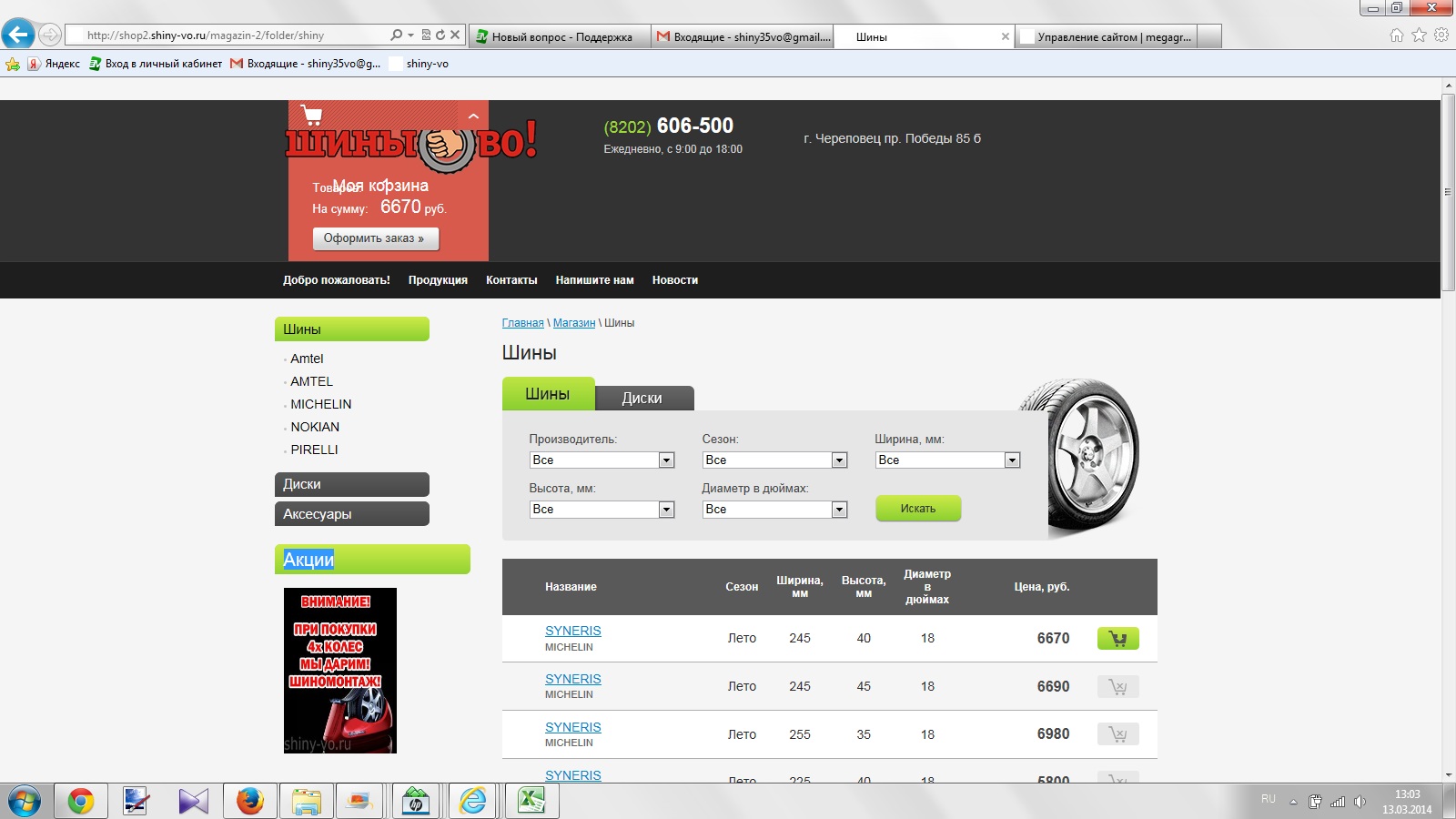Click the refresh icon in address bar
This screenshot has height=819, width=1456.
[440, 35]
